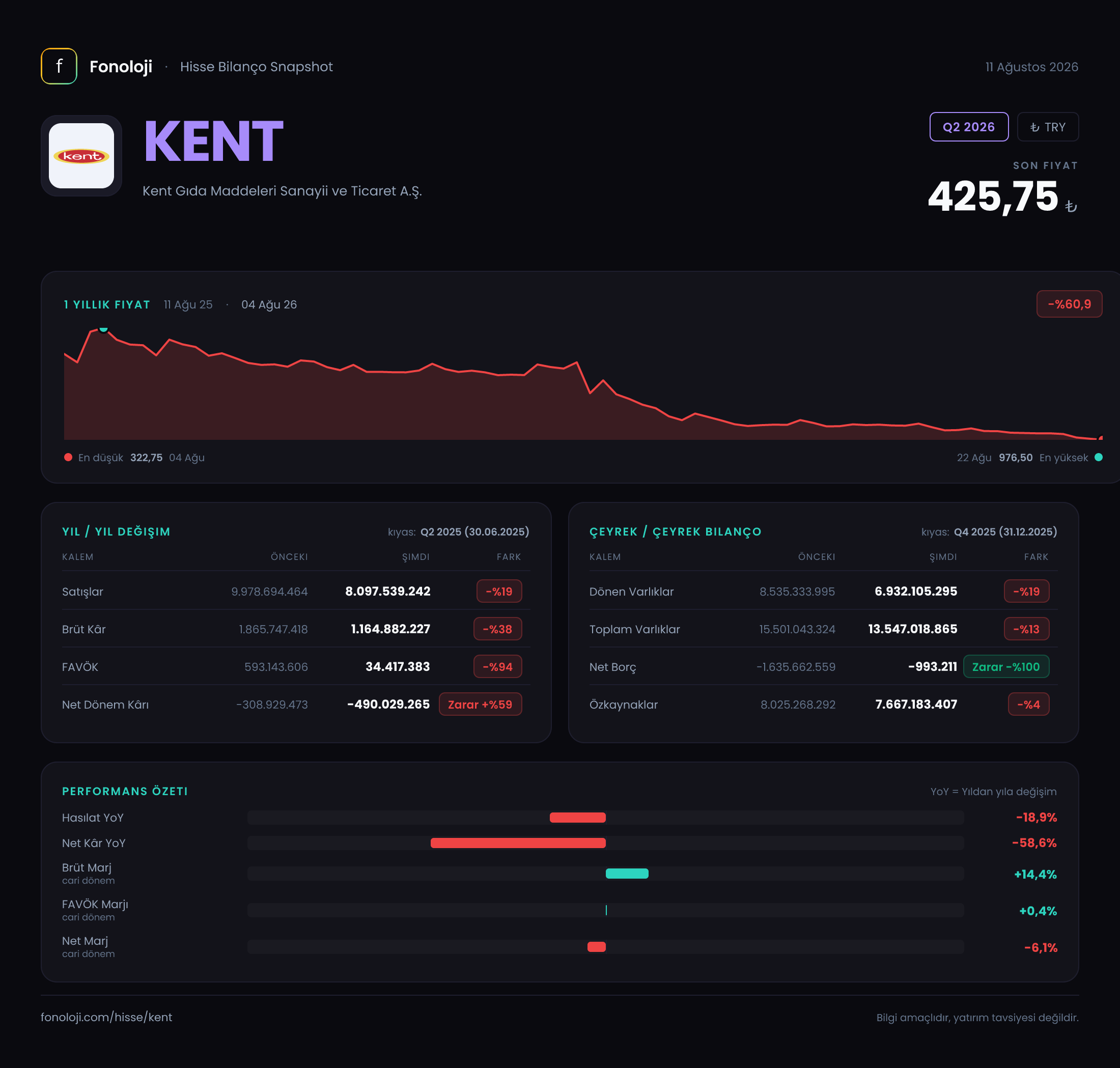Click the '04 Ağu 26' chart date
This screenshot has width=1120, height=1068.
tap(269, 304)
